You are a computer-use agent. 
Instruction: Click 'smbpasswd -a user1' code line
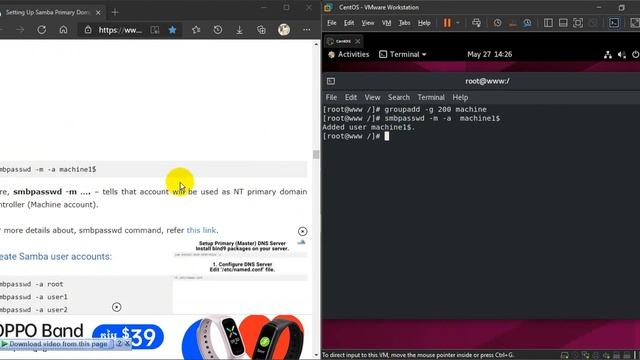point(34,297)
